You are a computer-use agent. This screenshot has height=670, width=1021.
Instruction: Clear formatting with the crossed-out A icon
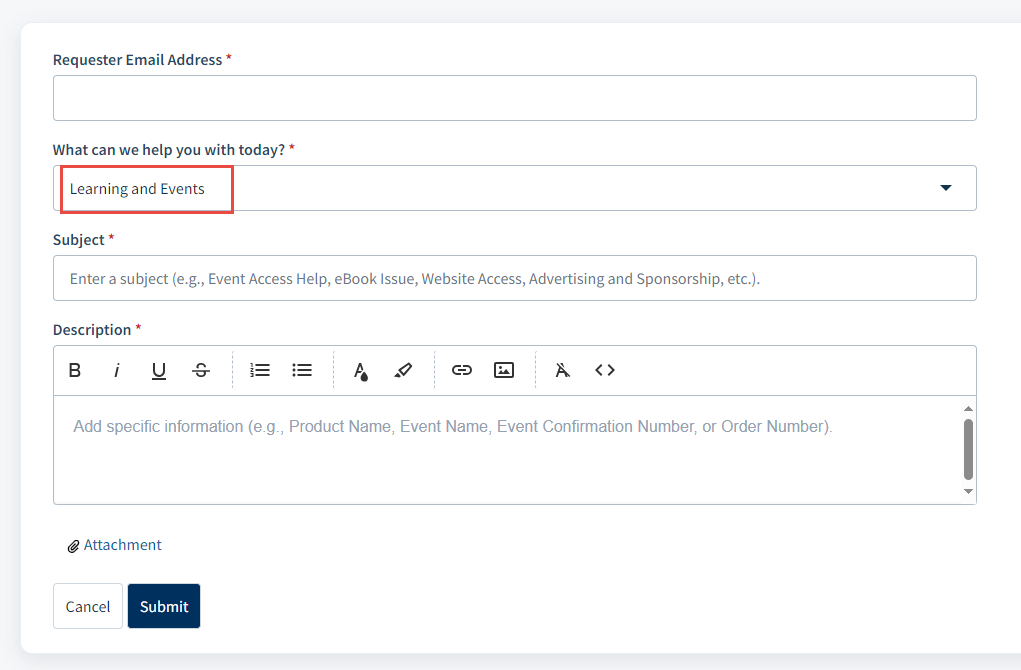(563, 370)
